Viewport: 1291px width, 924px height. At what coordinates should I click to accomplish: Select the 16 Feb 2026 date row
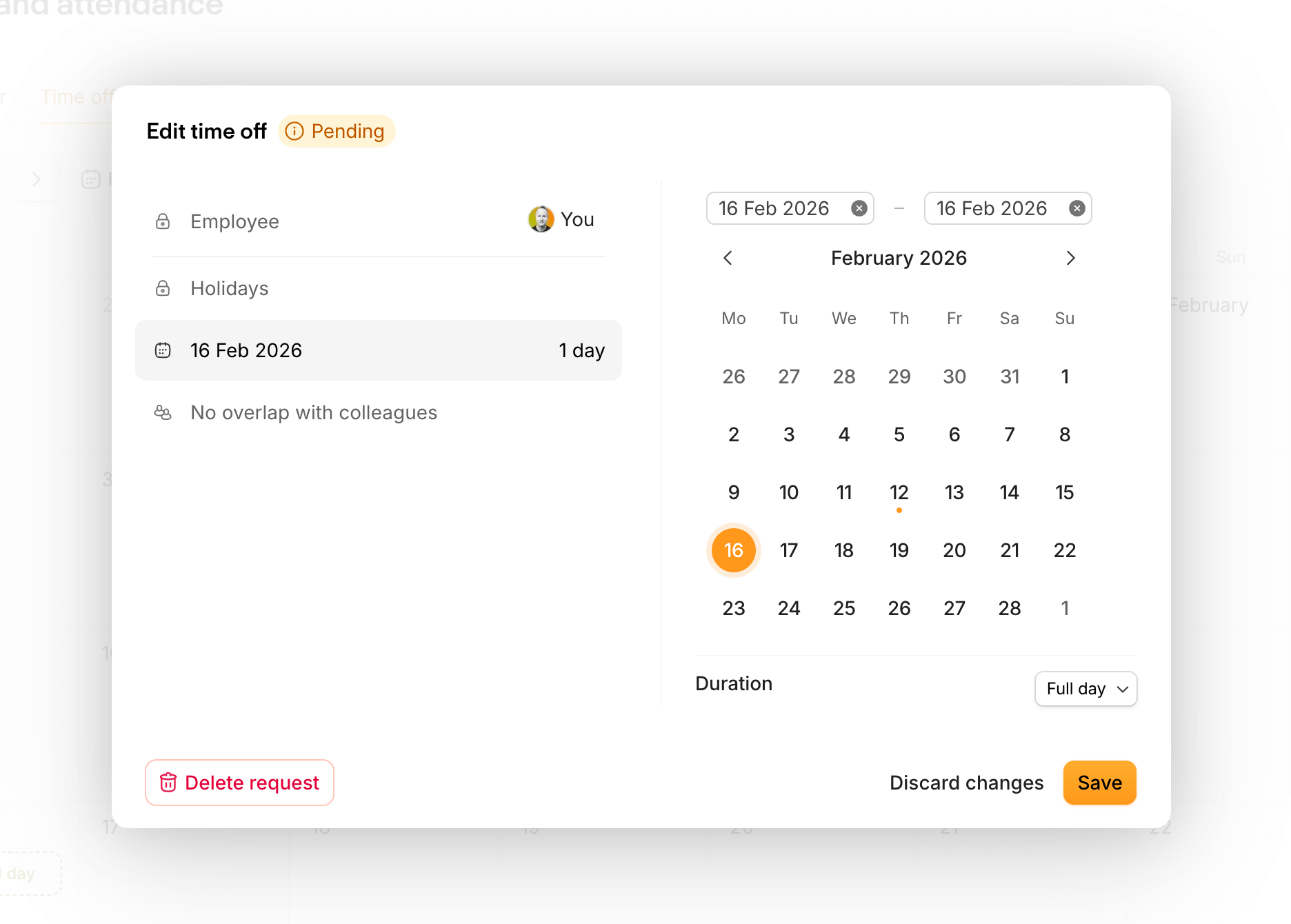point(378,350)
